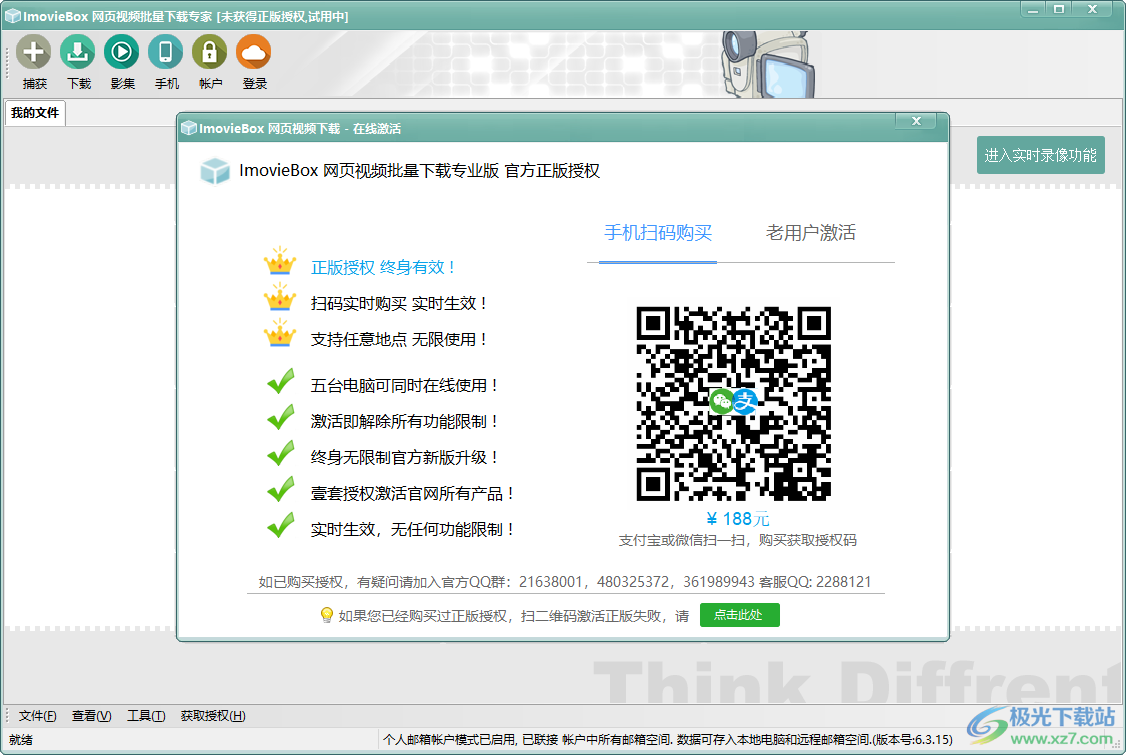1126x755 pixels.
Task: Click 激活即解除所有功能限制 text
Action: 404,422
